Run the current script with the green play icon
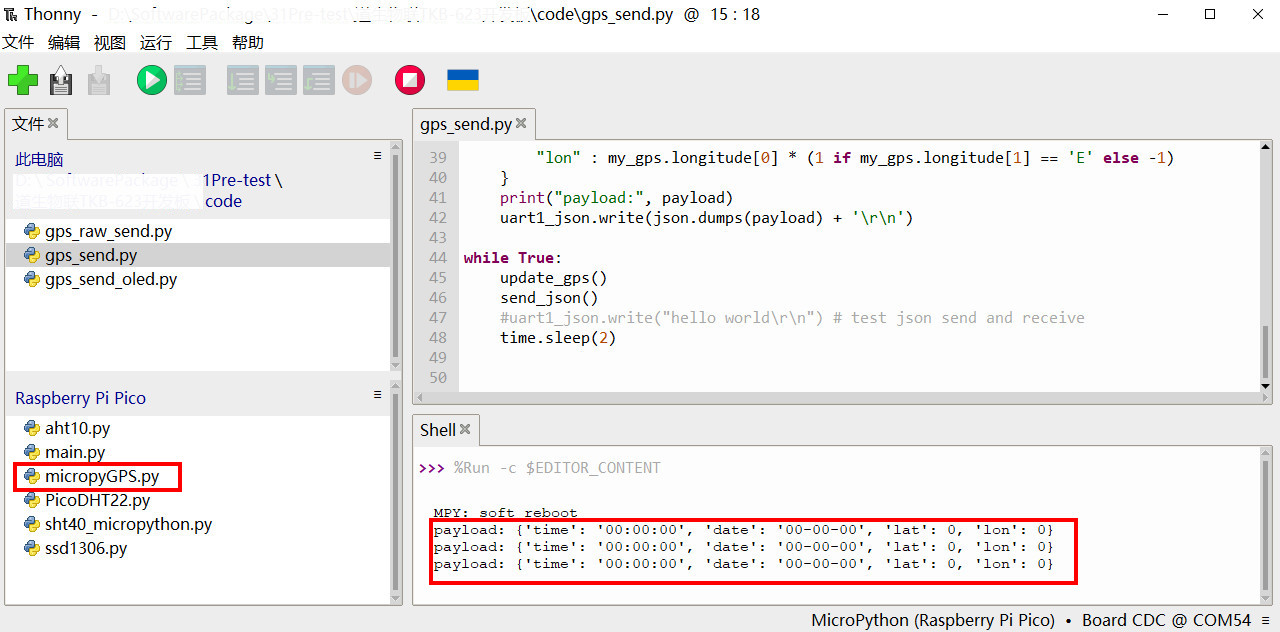The width and height of the screenshot is (1280, 632). pos(151,79)
